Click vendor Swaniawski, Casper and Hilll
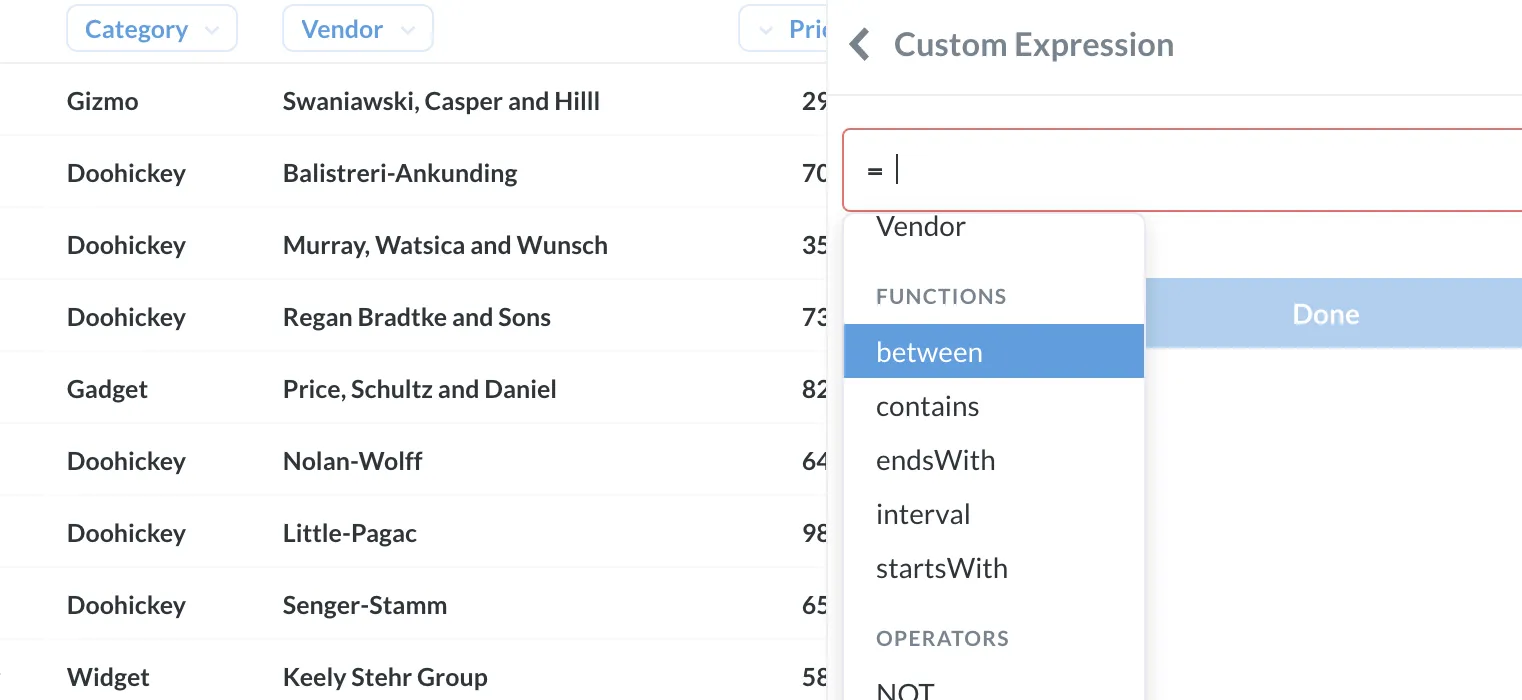 pos(441,101)
